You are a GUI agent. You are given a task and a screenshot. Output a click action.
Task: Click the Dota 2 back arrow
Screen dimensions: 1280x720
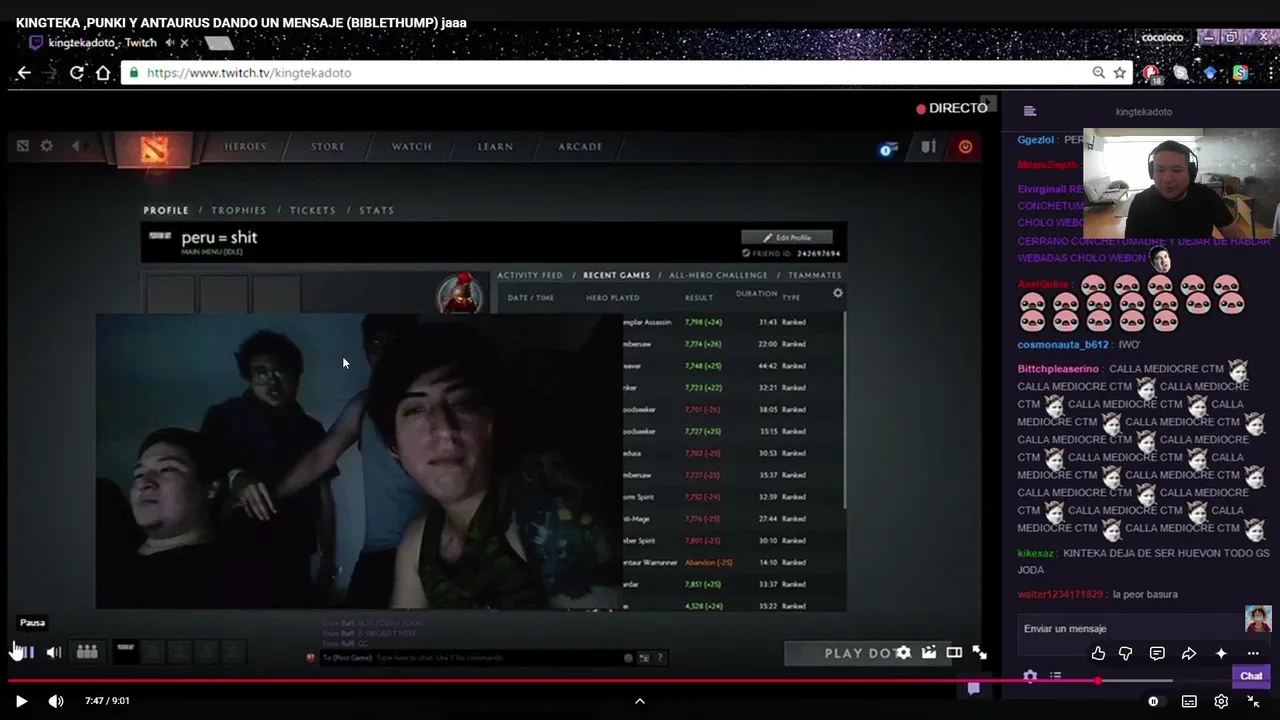coord(76,146)
